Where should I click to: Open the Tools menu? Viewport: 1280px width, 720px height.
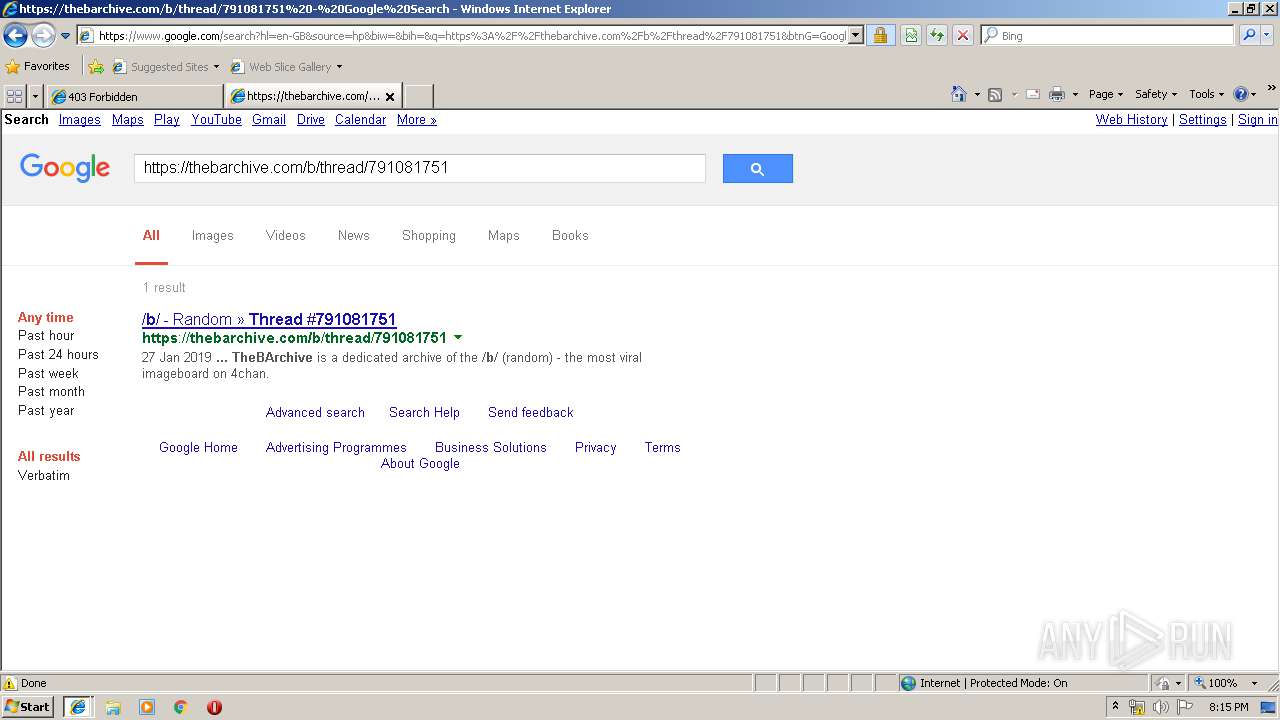[1206, 94]
